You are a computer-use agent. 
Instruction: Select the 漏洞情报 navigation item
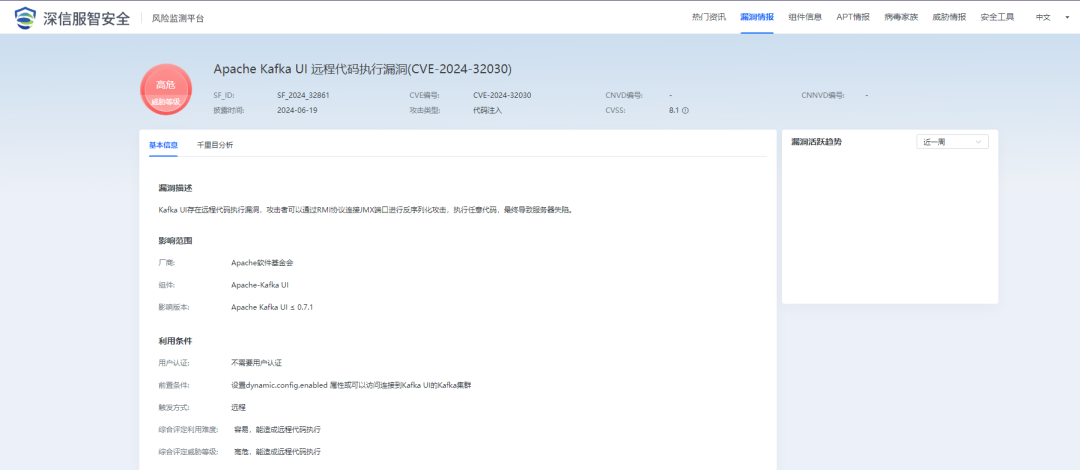pyautogui.click(x=757, y=17)
